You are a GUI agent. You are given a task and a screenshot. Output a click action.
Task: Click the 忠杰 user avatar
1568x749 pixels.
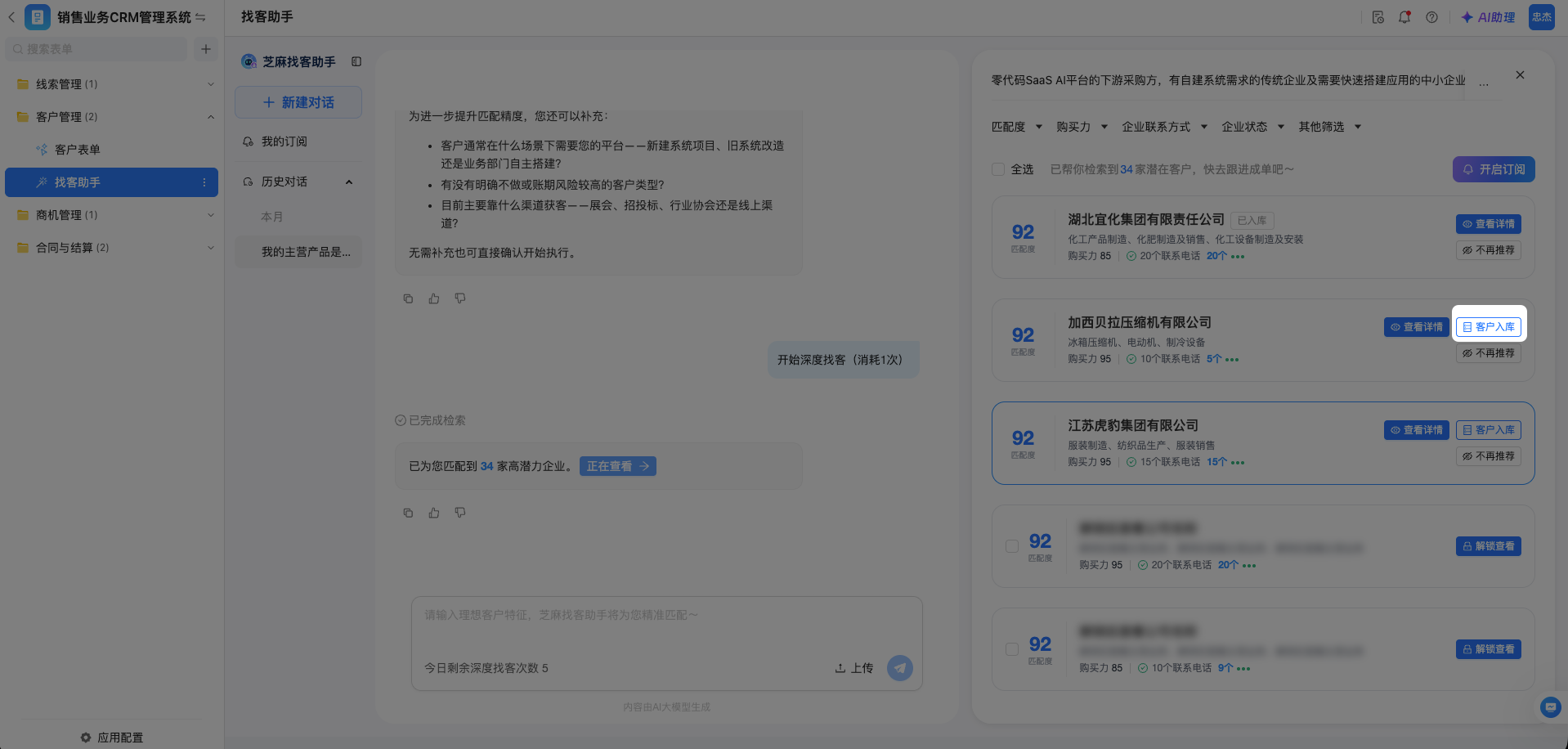(x=1542, y=17)
